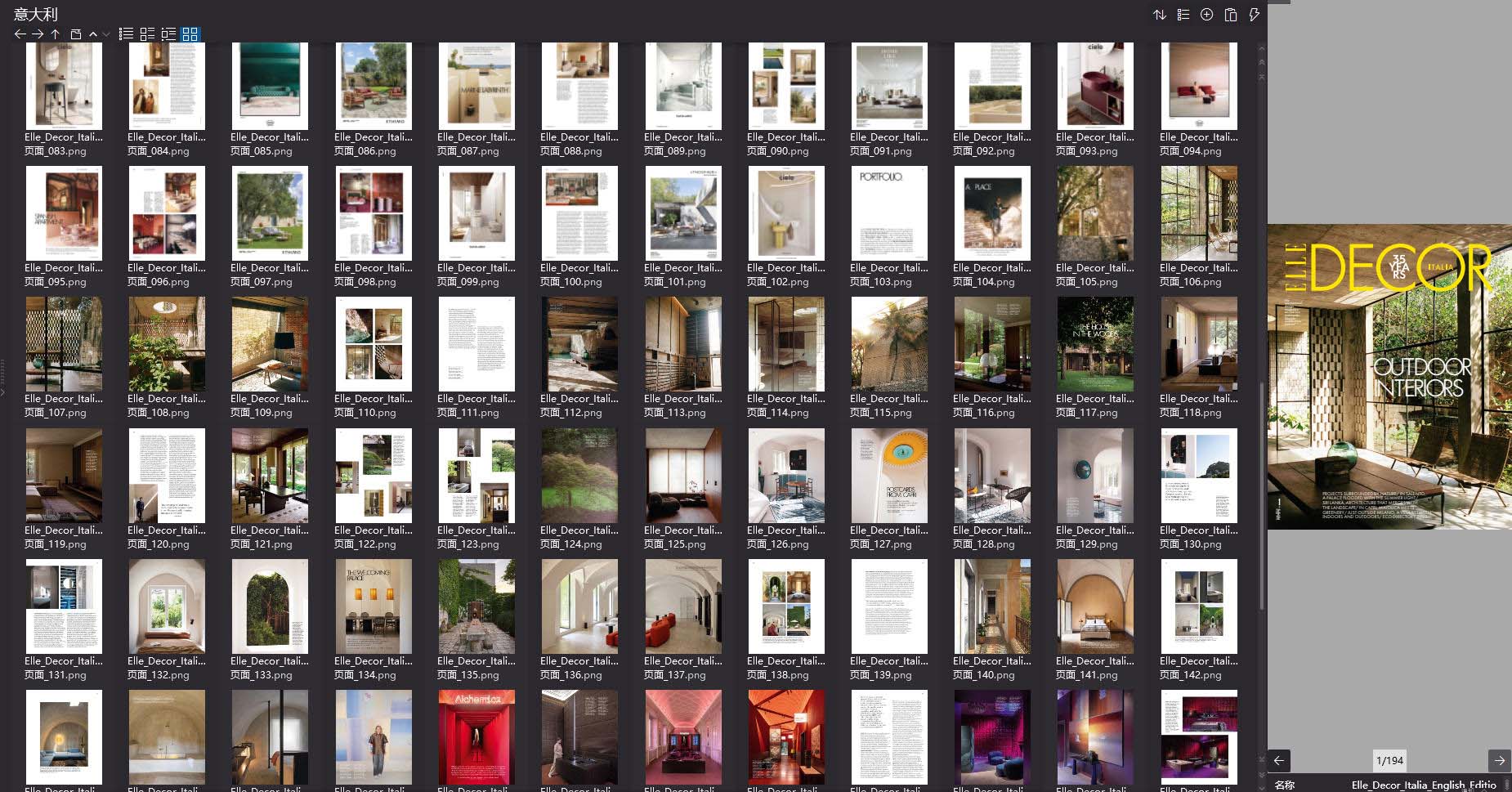Switch to the plain list view mode

click(126, 34)
